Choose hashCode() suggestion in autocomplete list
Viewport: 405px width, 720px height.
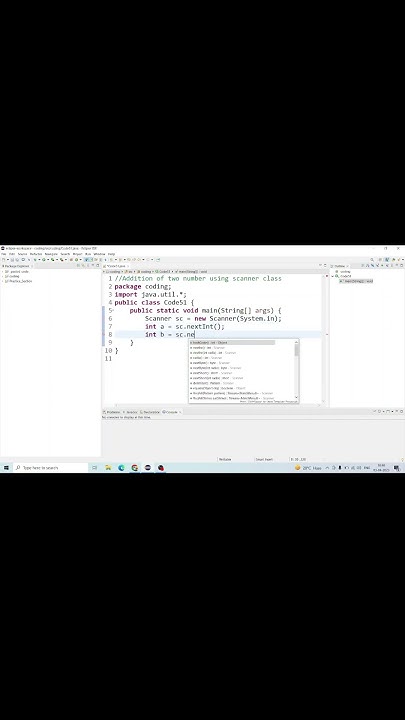pos(232,343)
